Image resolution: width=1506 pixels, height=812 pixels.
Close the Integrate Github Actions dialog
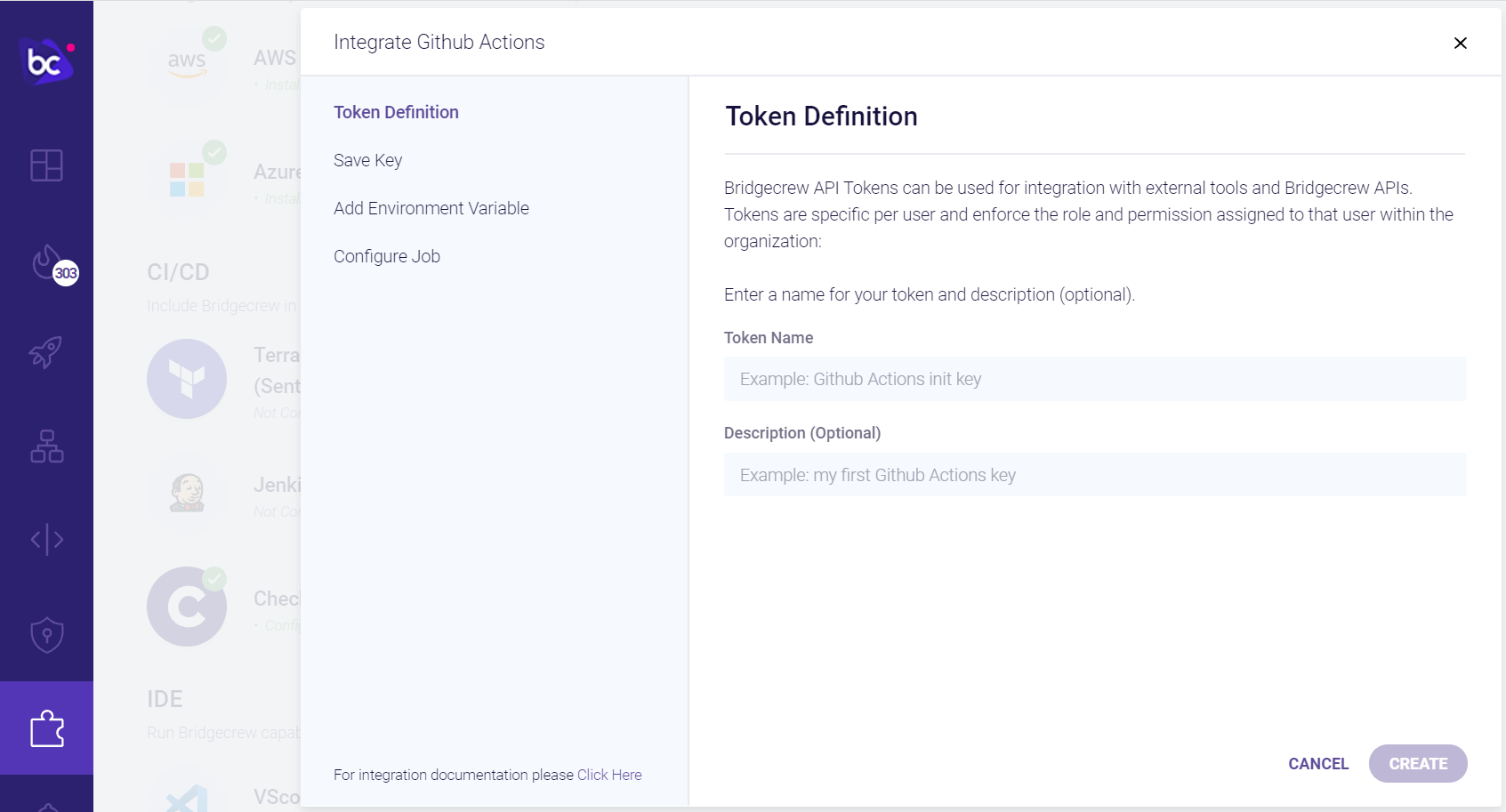(x=1460, y=43)
